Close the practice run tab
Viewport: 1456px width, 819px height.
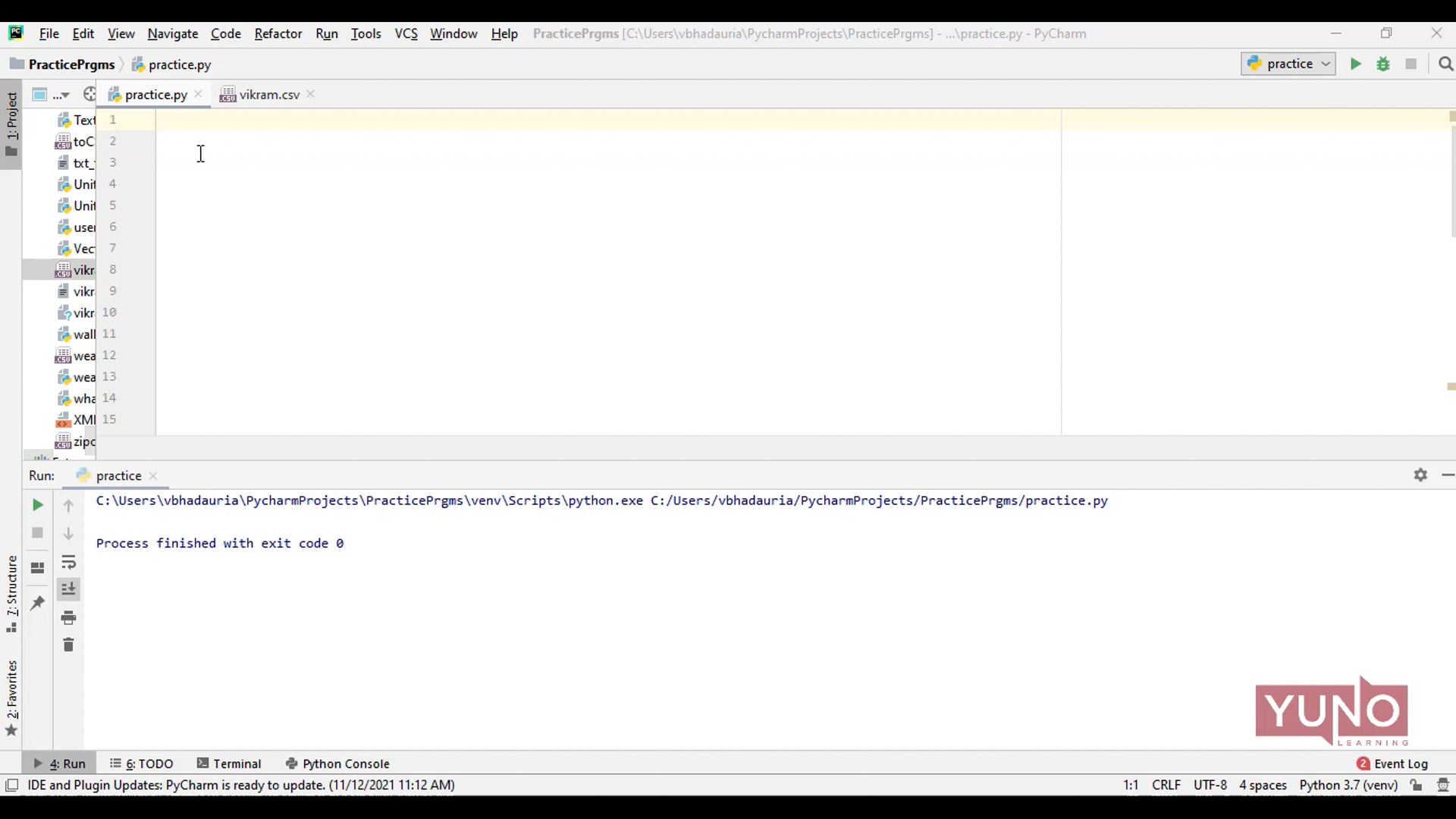[x=153, y=476]
